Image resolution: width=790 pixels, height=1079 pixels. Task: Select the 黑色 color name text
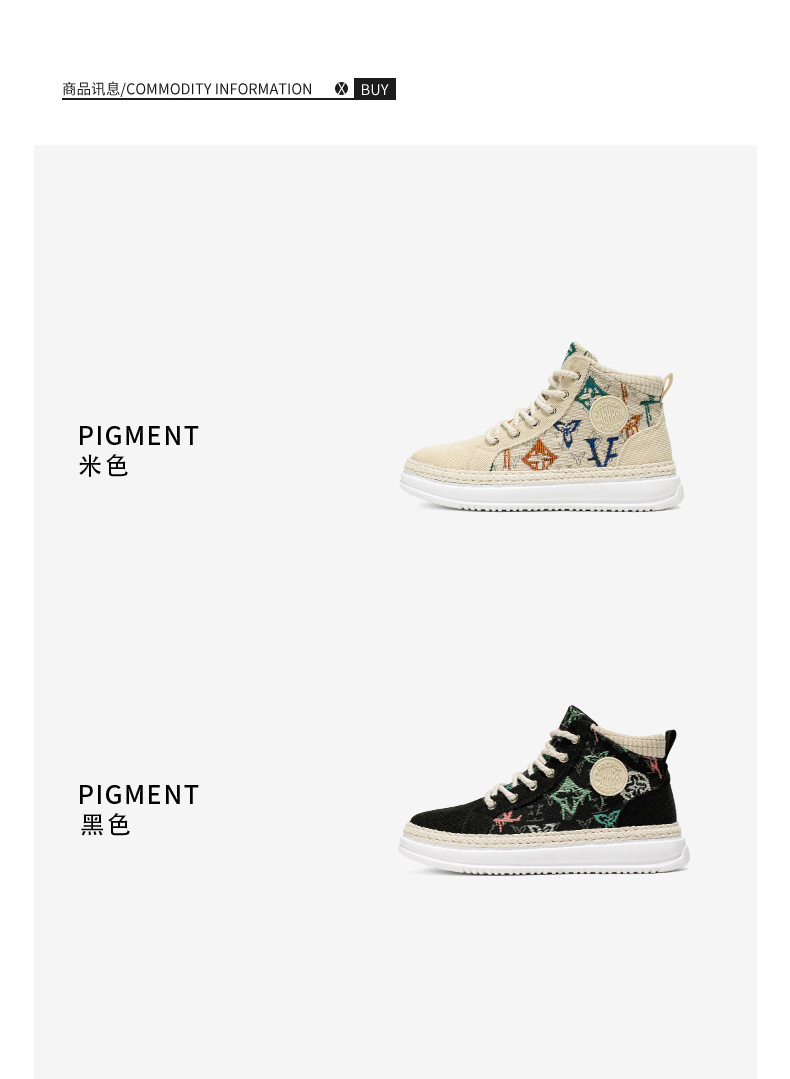pyautogui.click(x=105, y=824)
